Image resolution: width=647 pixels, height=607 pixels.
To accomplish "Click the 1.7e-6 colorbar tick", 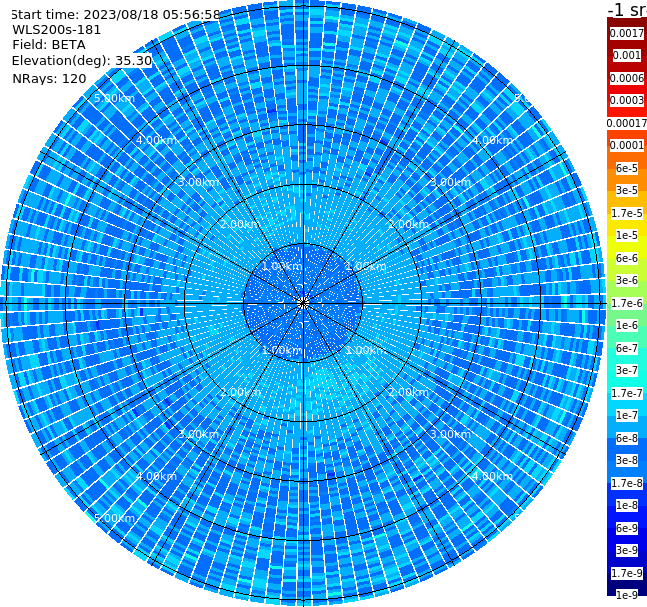I will pyautogui.click(x=627, y=303).
